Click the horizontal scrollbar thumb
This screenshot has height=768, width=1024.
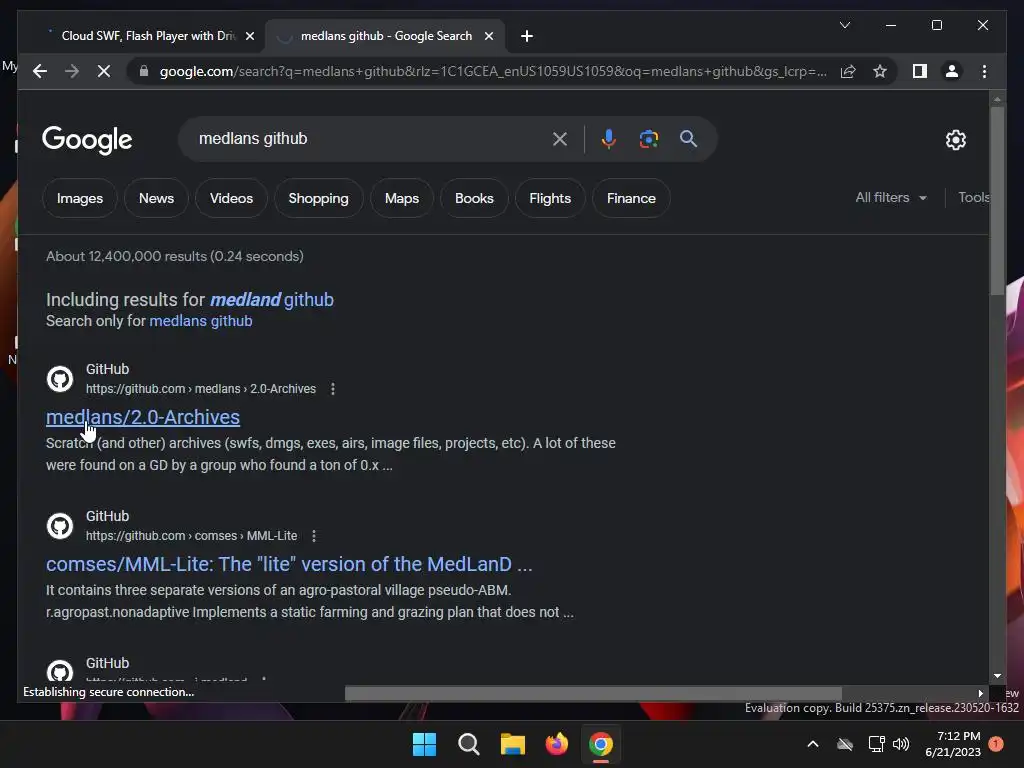coord(593,693)
